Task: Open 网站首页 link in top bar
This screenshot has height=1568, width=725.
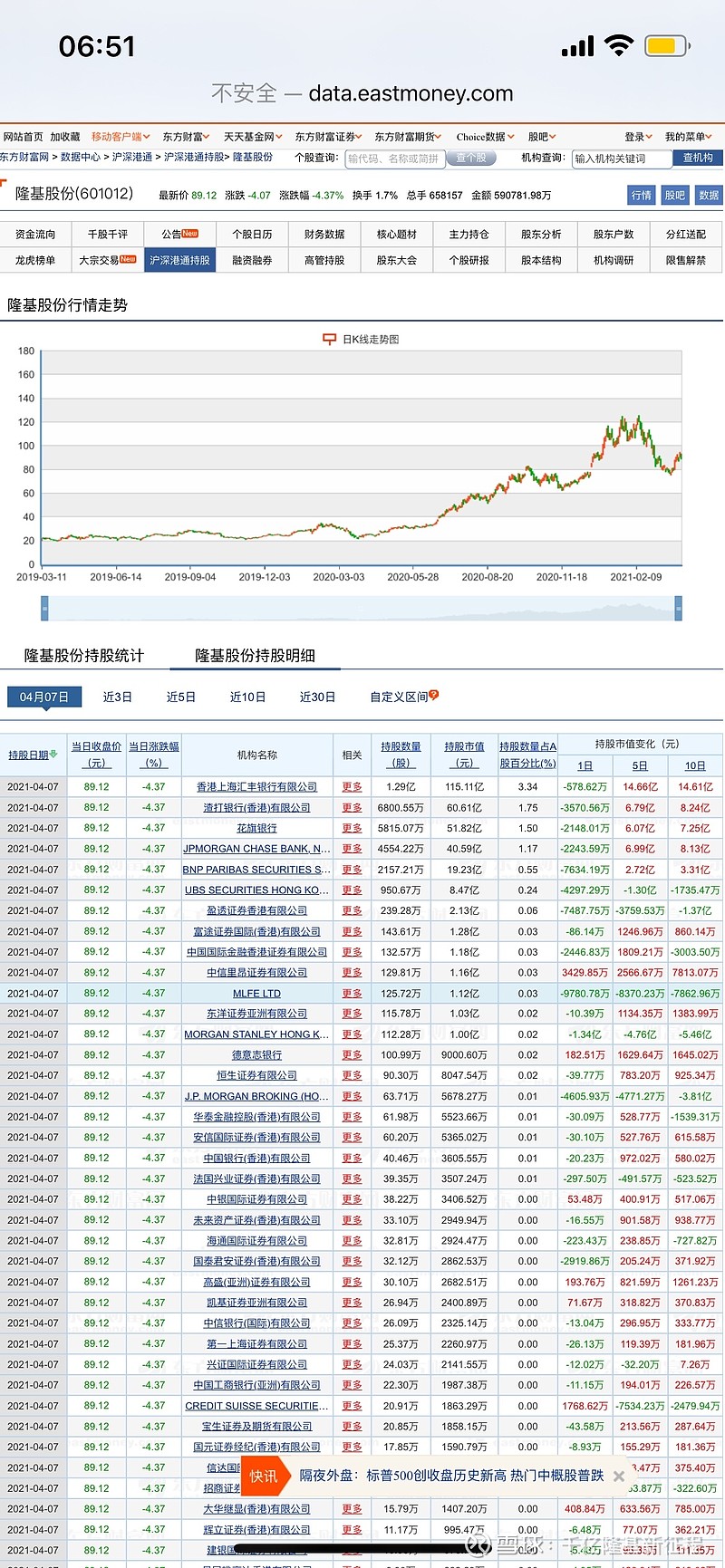Action: click(23, 137)
